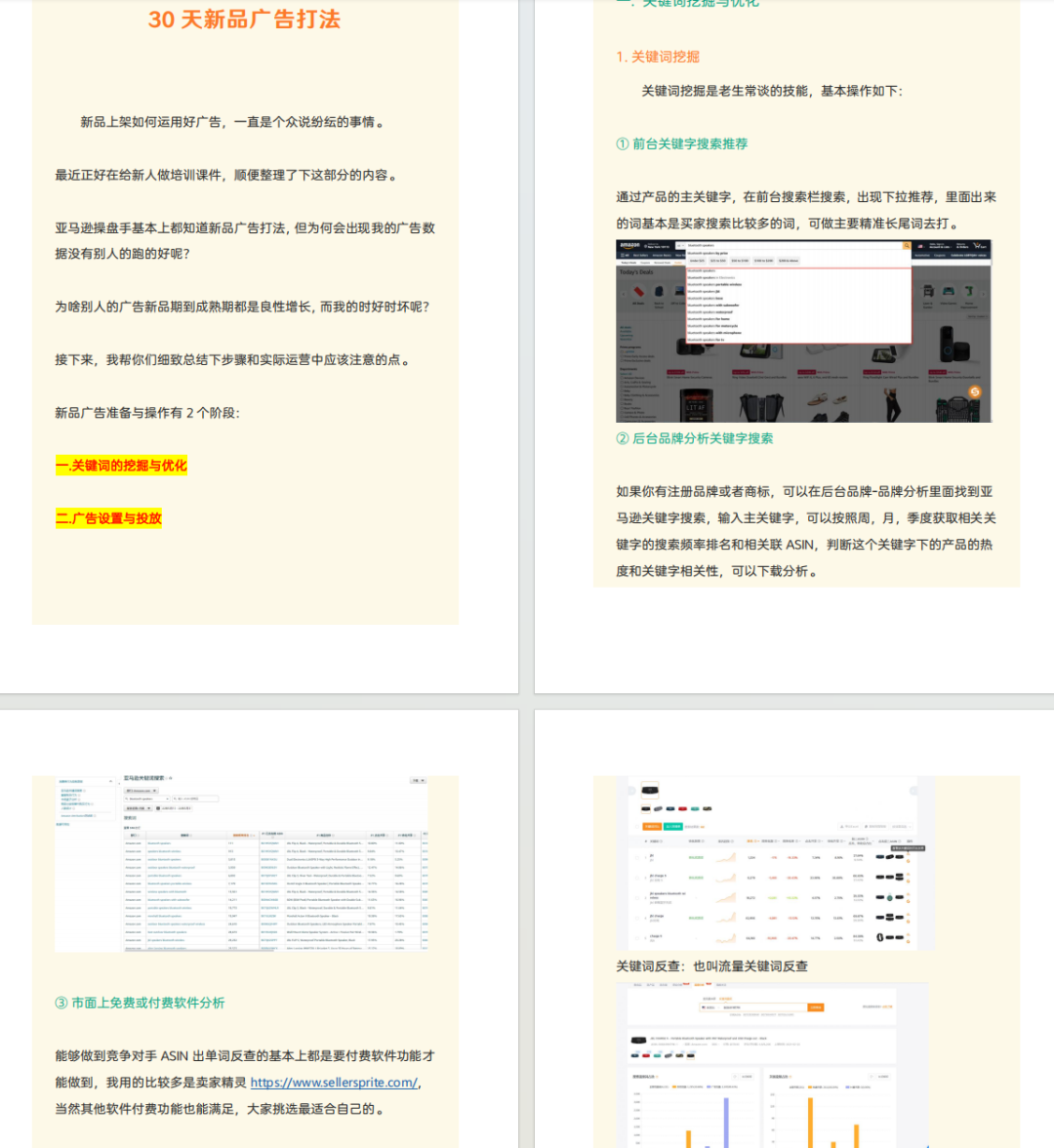Screen dimensions: 1054x1148
Task: Open the search category dropdown beside Amazon search bar
Action: tap(680, 245)
